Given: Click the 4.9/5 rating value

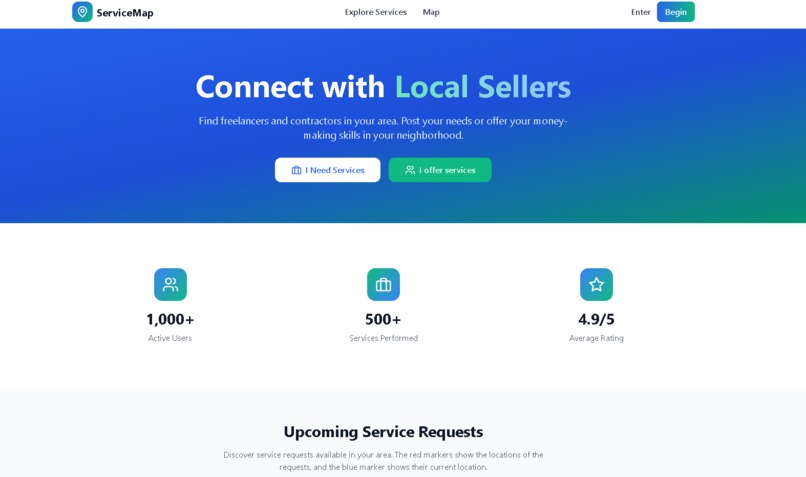Looking at the screenshot, I should (596, 319).
